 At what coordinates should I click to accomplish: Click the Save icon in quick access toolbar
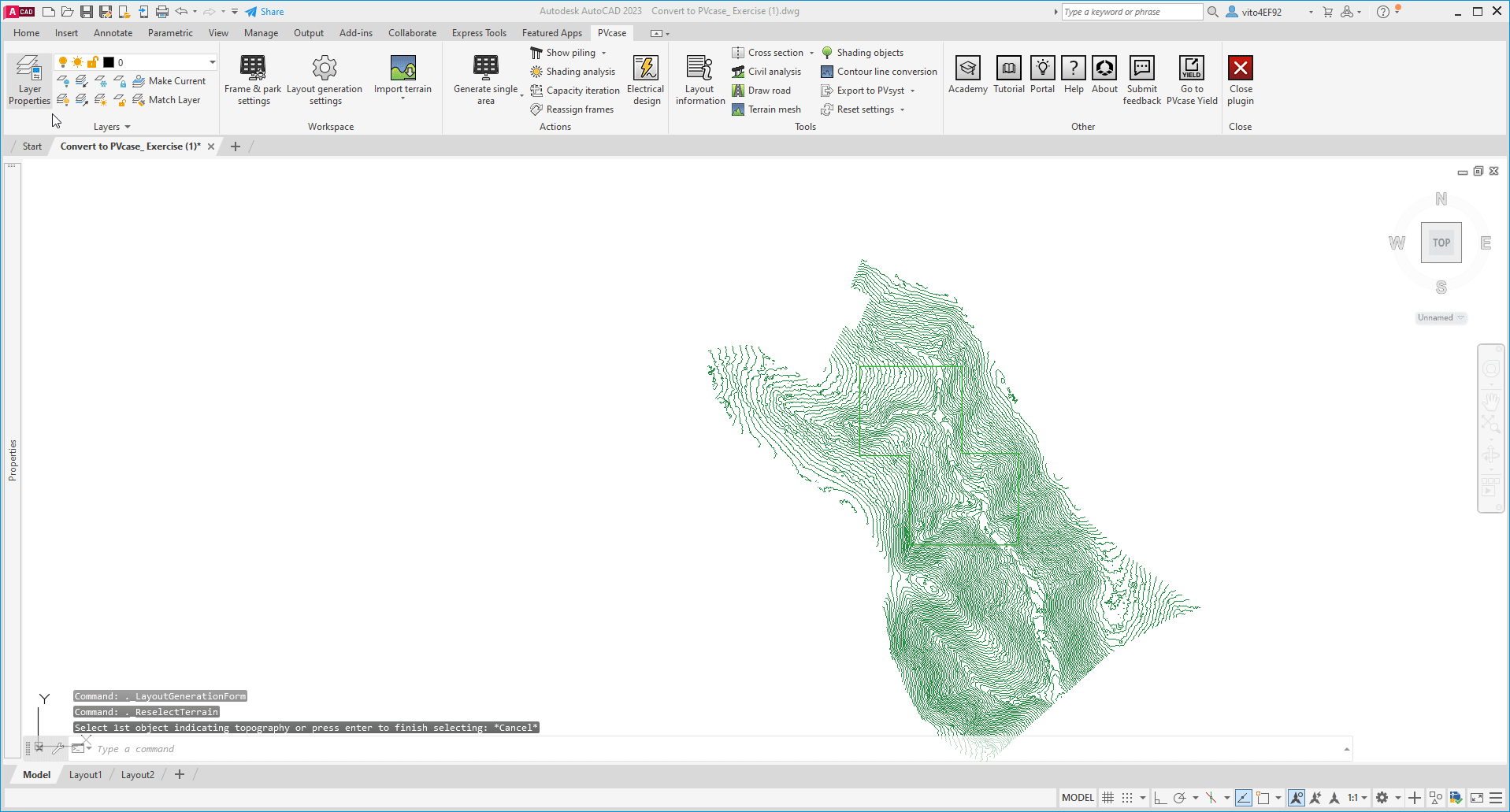(x=87, y=12)
